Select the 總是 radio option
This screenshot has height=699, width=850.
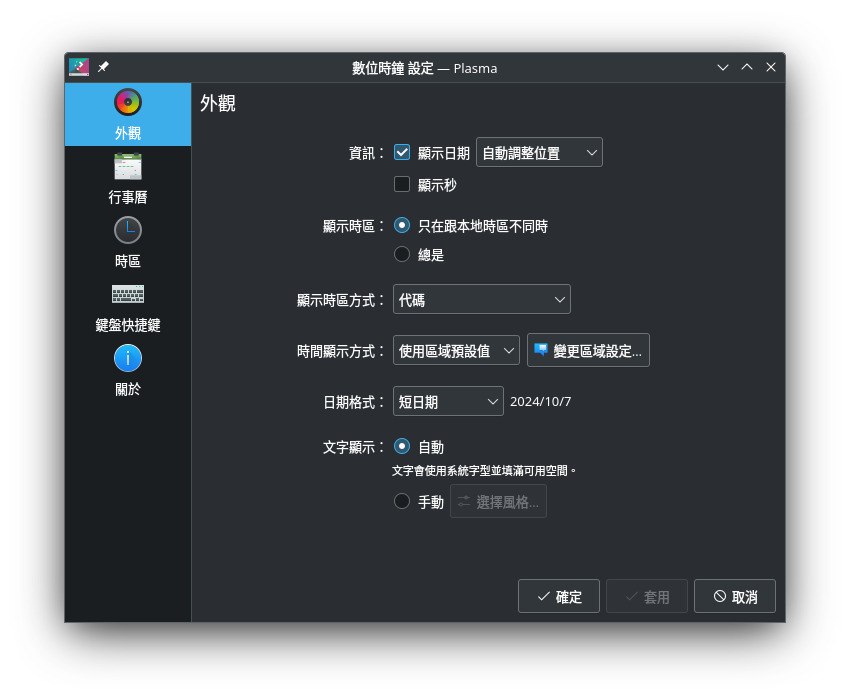pyautogui.click(x=402, y=254)
